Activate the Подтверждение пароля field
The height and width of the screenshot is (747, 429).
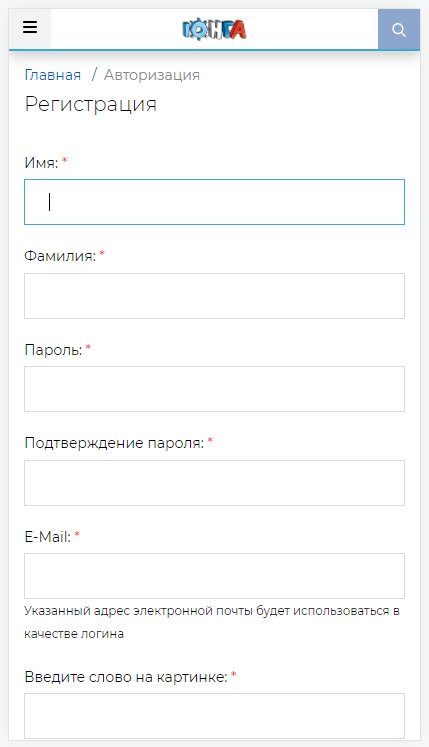pyautogui.click(x=214, y=483)
